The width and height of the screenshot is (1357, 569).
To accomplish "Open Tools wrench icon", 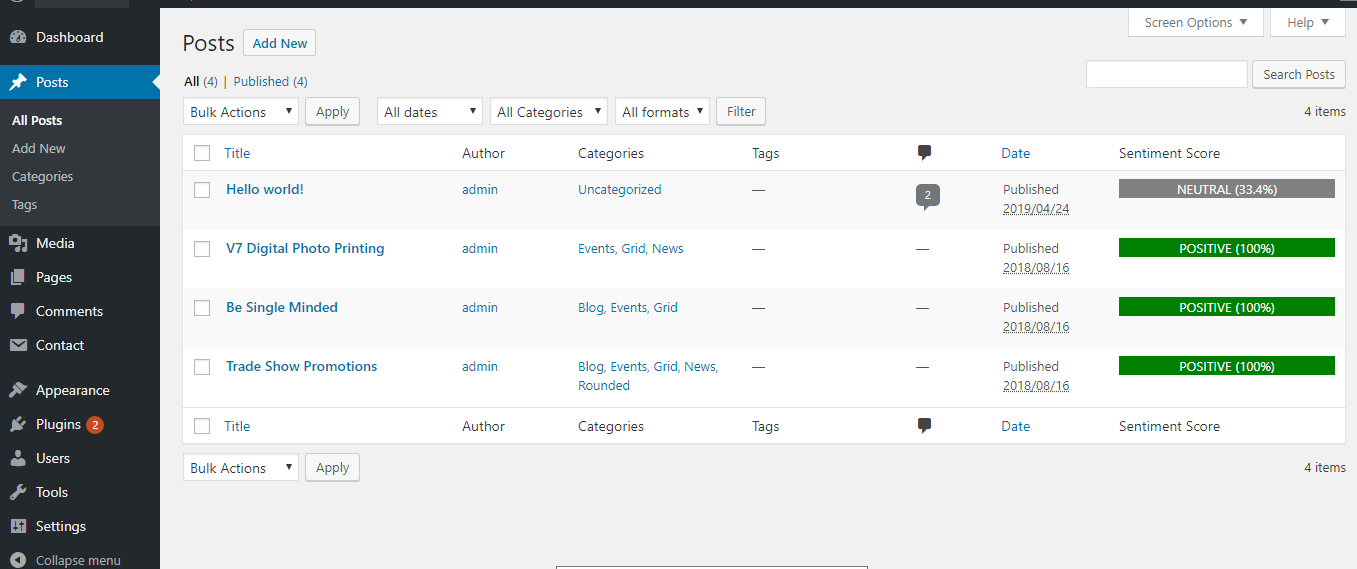I will click(18, 492).
